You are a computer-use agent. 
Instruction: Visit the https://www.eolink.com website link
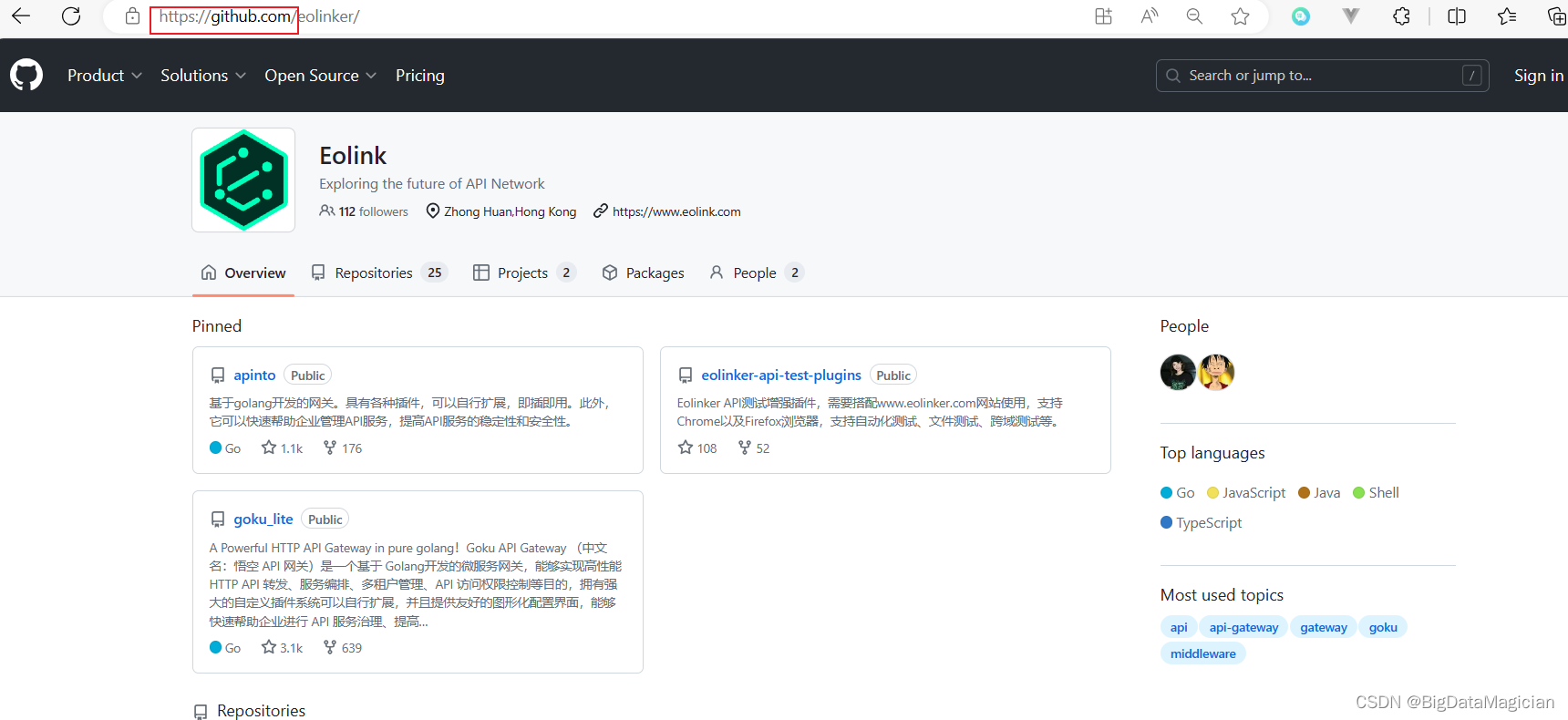[676, 211]
